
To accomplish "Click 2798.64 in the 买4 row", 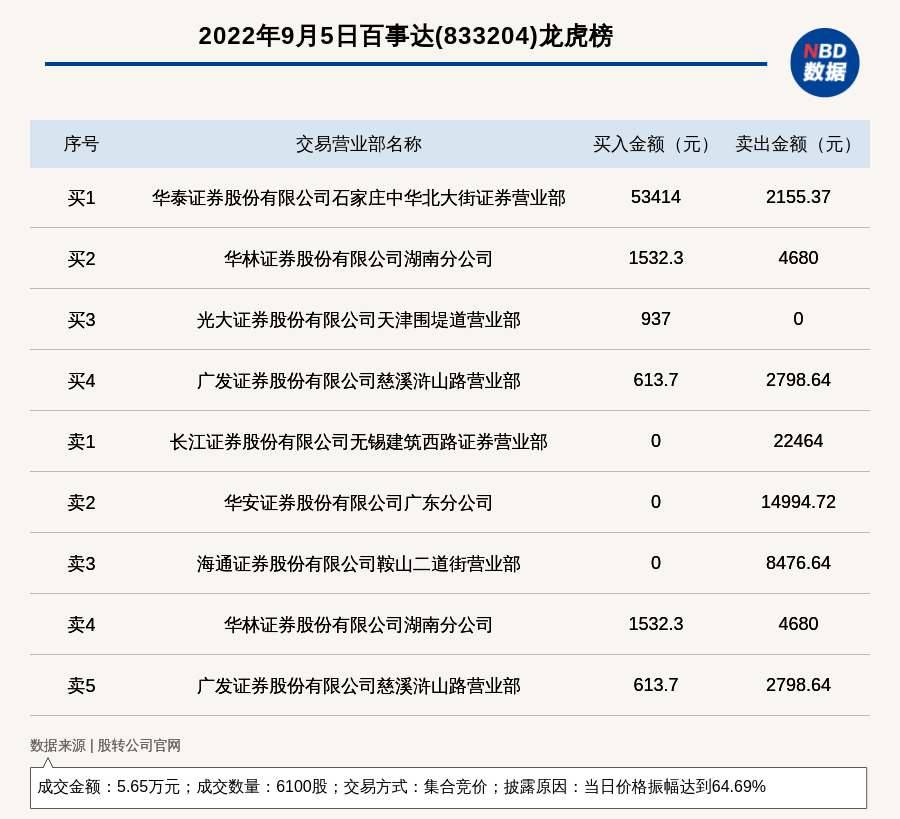I will [x=798, y=380].
